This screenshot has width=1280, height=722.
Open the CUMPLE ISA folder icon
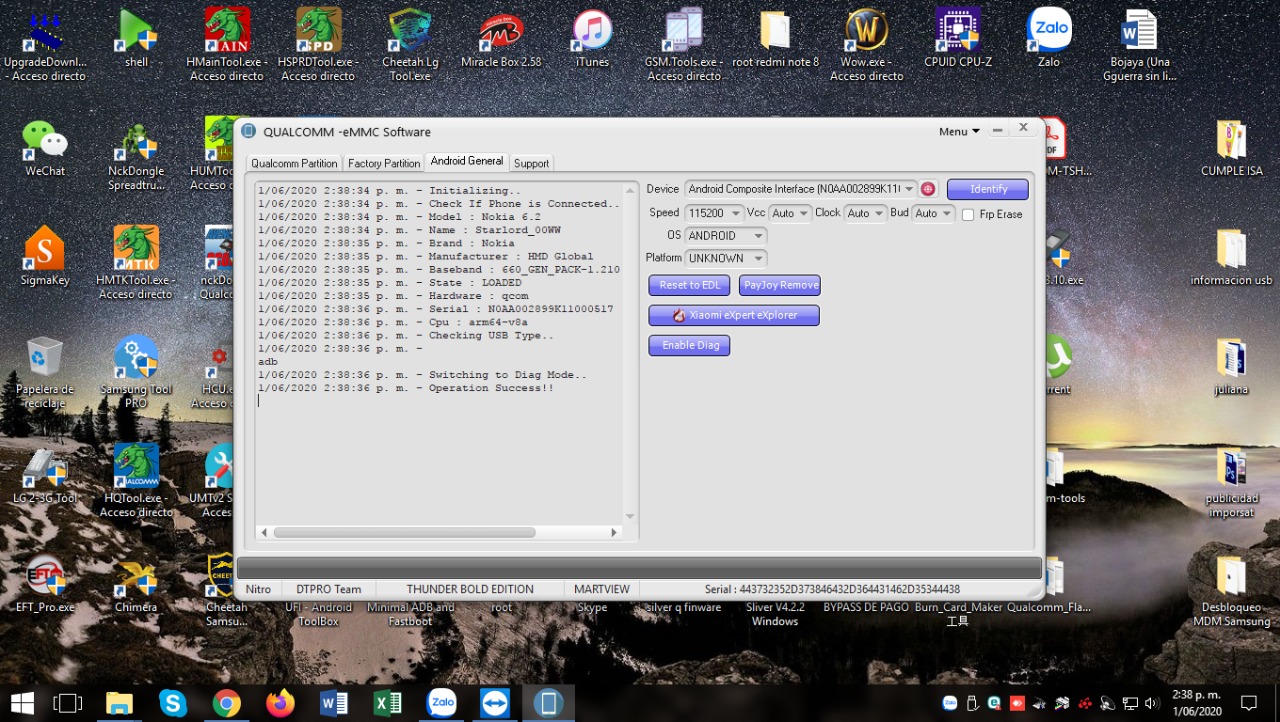click(x=1231, y=148)
